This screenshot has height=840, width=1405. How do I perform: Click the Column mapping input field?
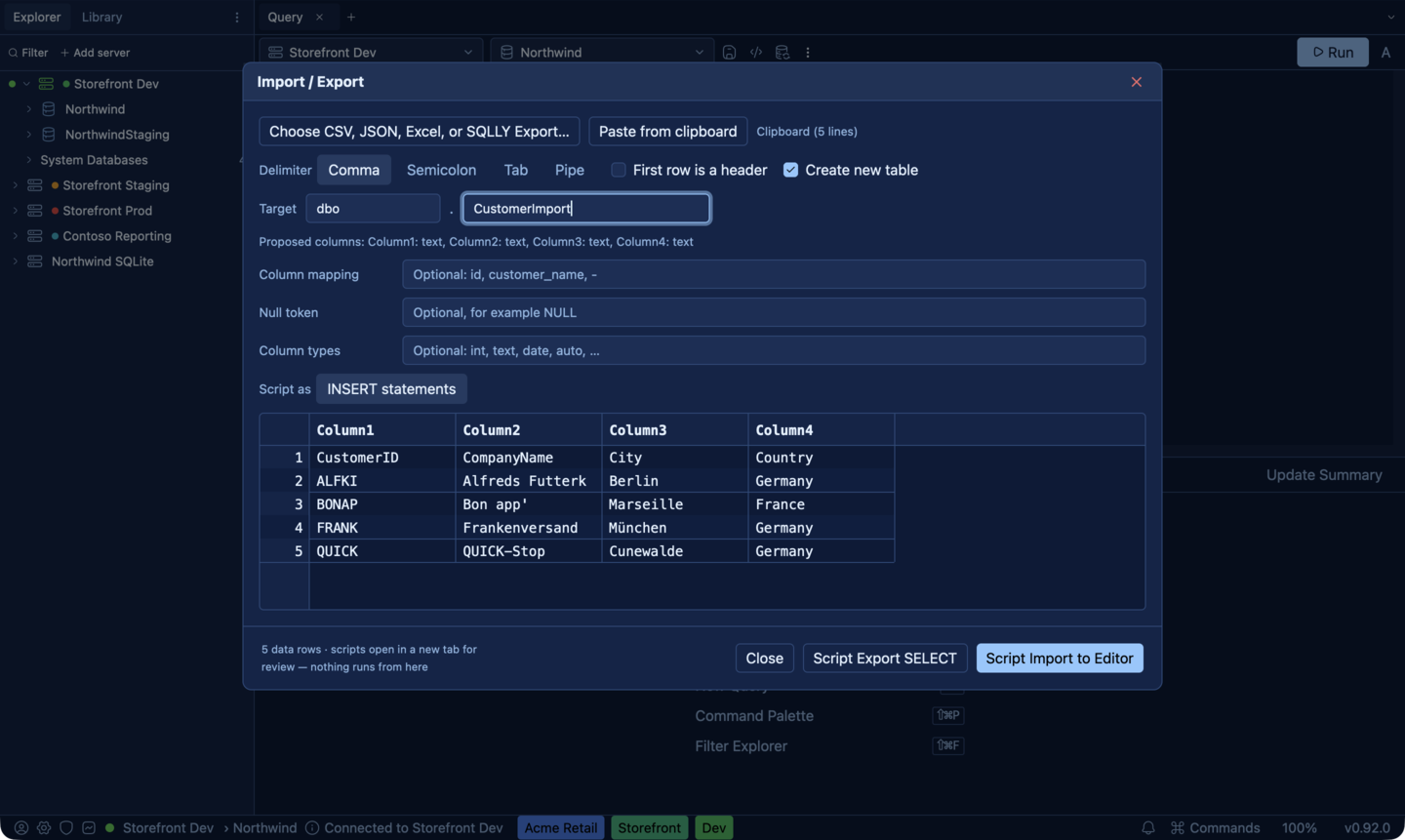click(x=774, y=275)
